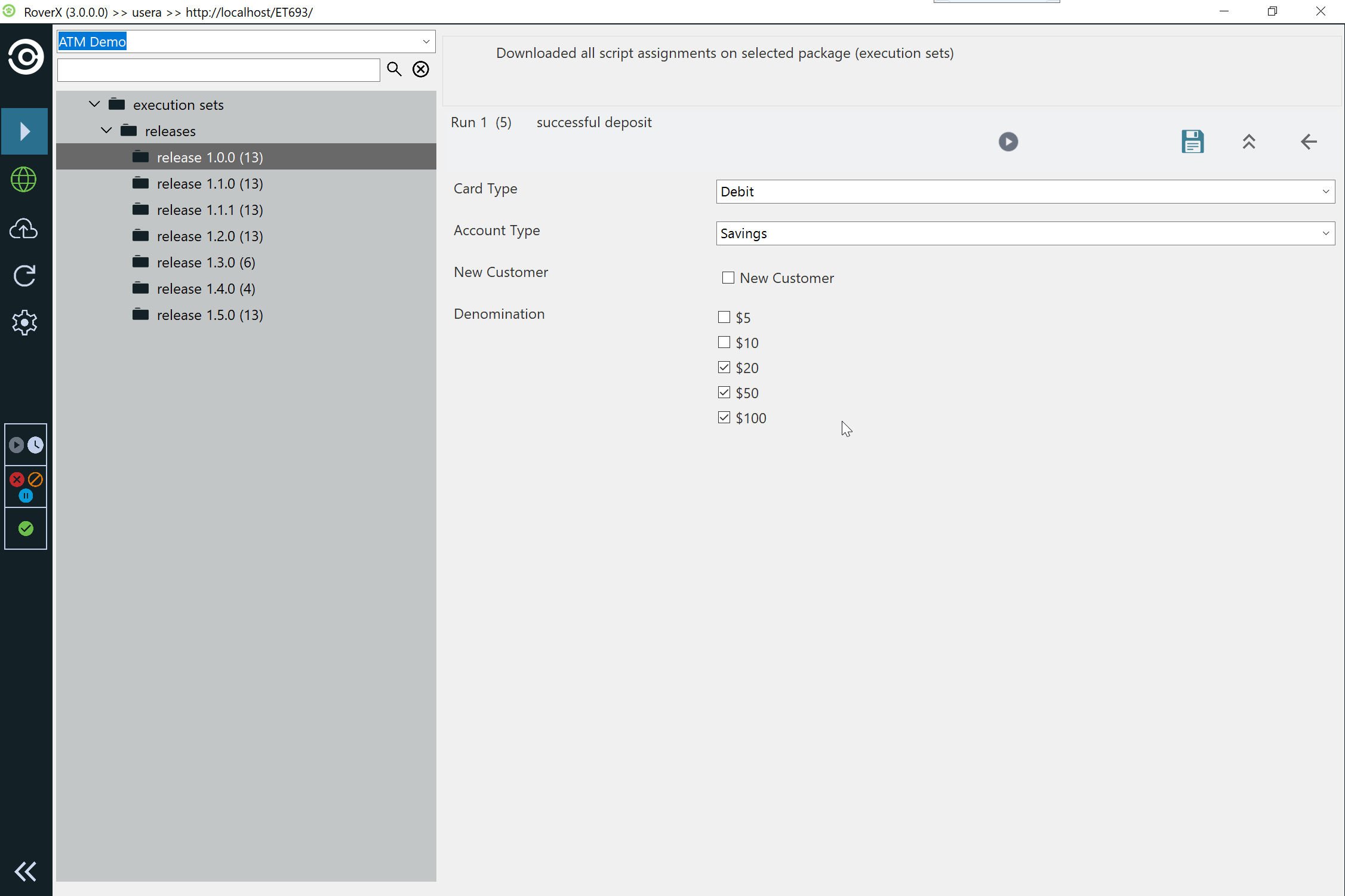Enable the New Customer checkbox

(728, 278)
